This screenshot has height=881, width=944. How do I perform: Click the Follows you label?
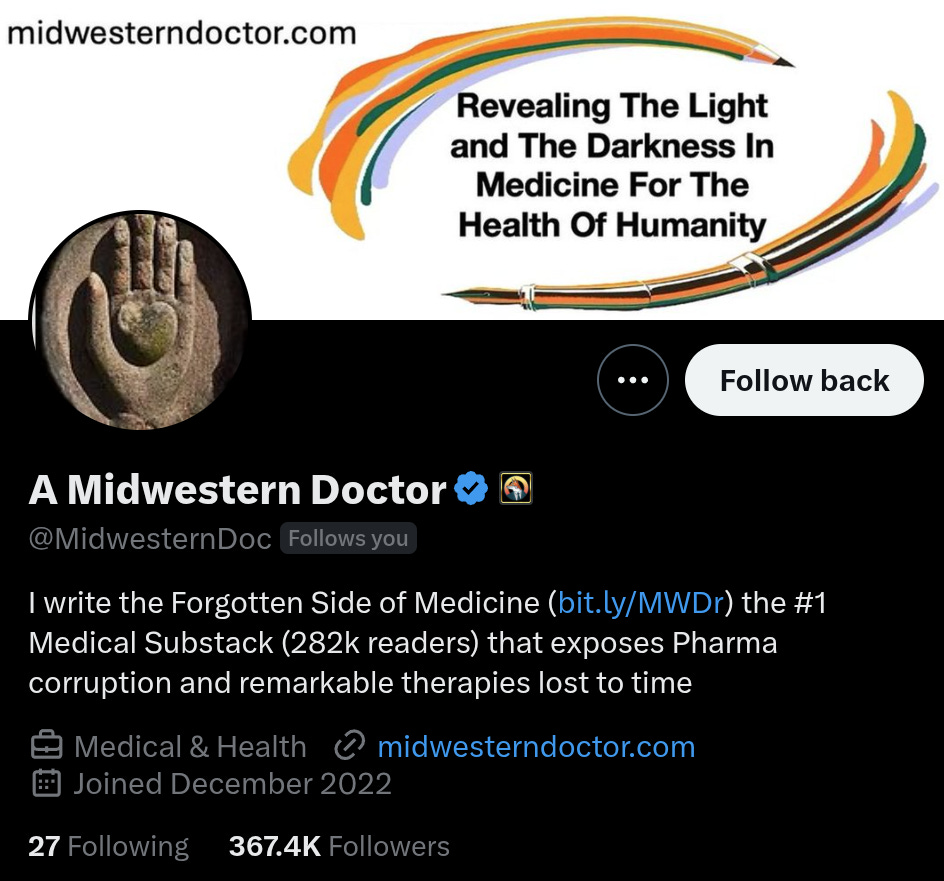pos(348,538)
